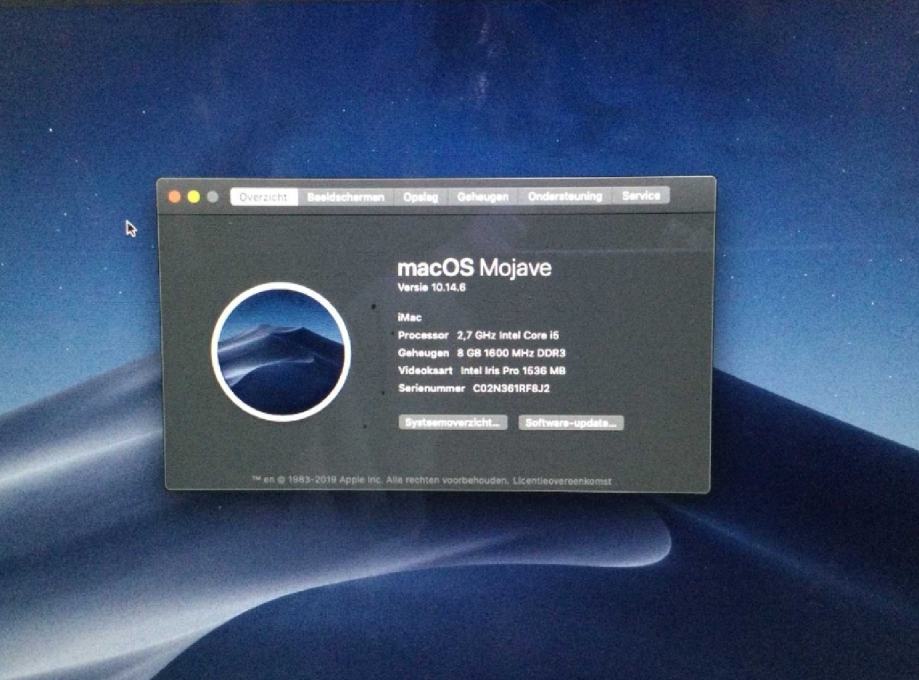
Task: Click memory value 8 GB 1600 MHz DDR3
Action: (511, 353)
